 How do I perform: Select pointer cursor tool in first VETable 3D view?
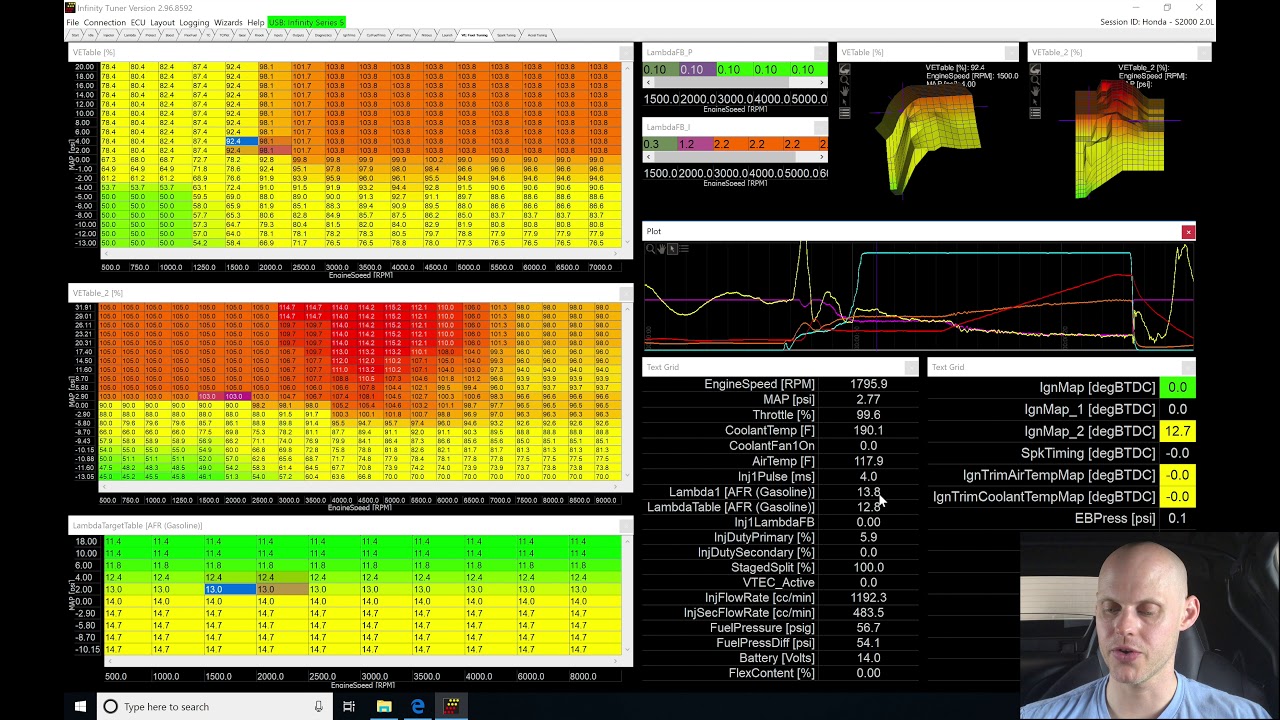click(845, 102)
